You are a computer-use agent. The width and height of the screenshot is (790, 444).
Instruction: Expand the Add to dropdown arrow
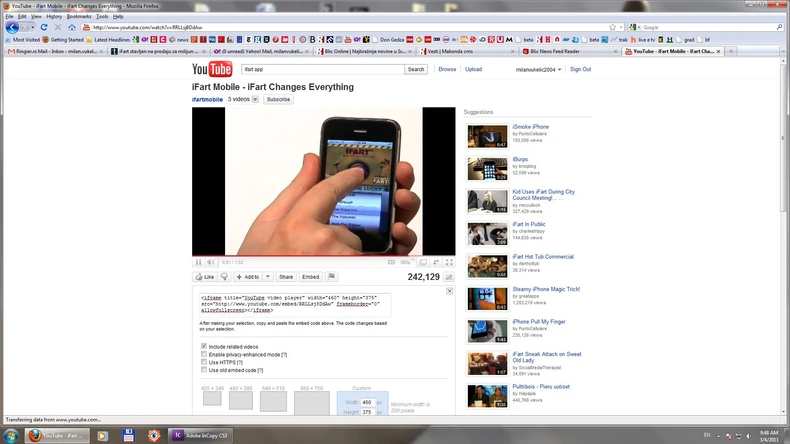click(x=267, y=277)
